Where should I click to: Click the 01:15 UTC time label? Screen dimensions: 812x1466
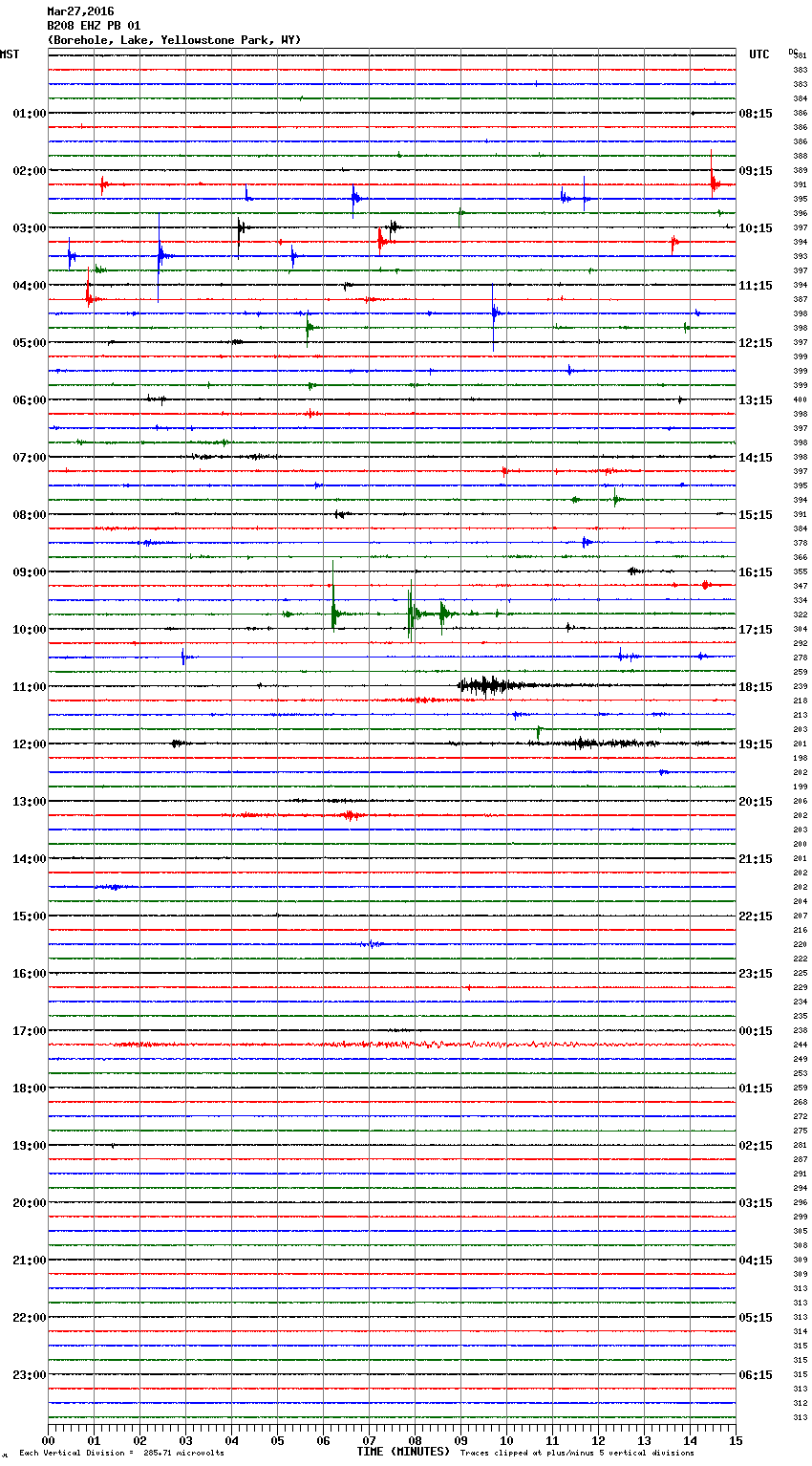pos(756,1089)
